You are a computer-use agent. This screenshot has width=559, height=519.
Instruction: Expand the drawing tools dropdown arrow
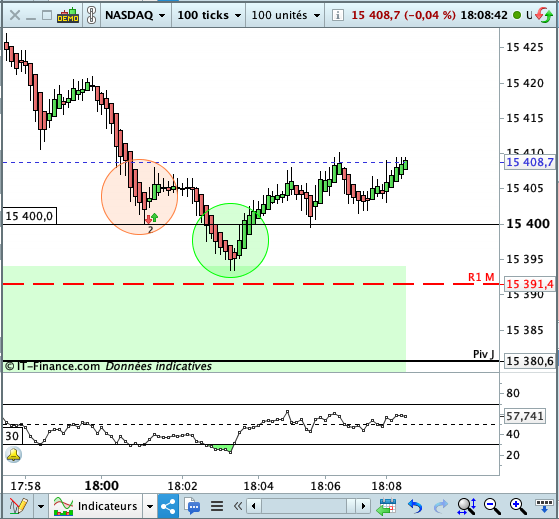pyautogui.click(x=41, y=506)
